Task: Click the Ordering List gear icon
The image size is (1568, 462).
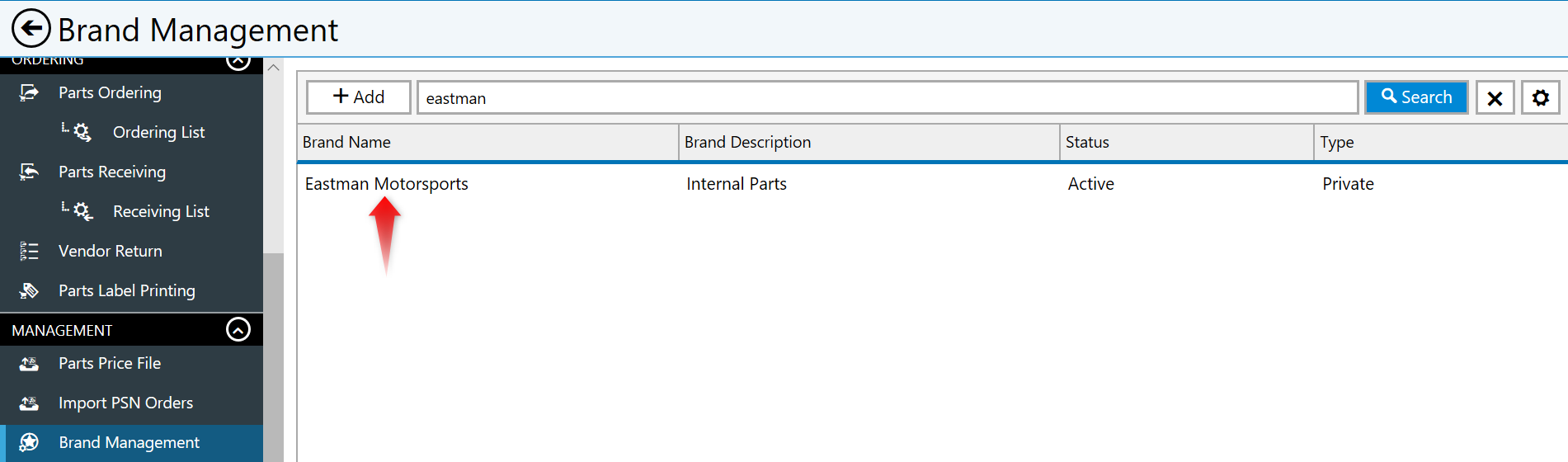Action: point(82,132)
